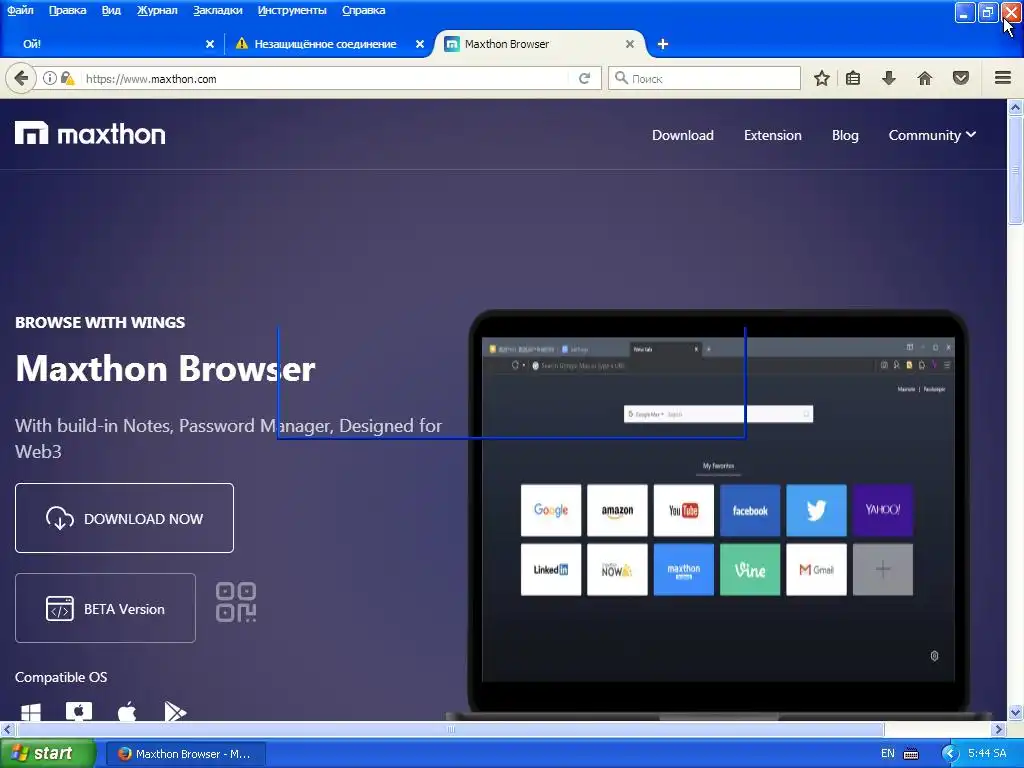The width and height of the screenshot is (1024, 768).
Task: Click horizontal scrollbar right arrow
Action: pos(999,729)
